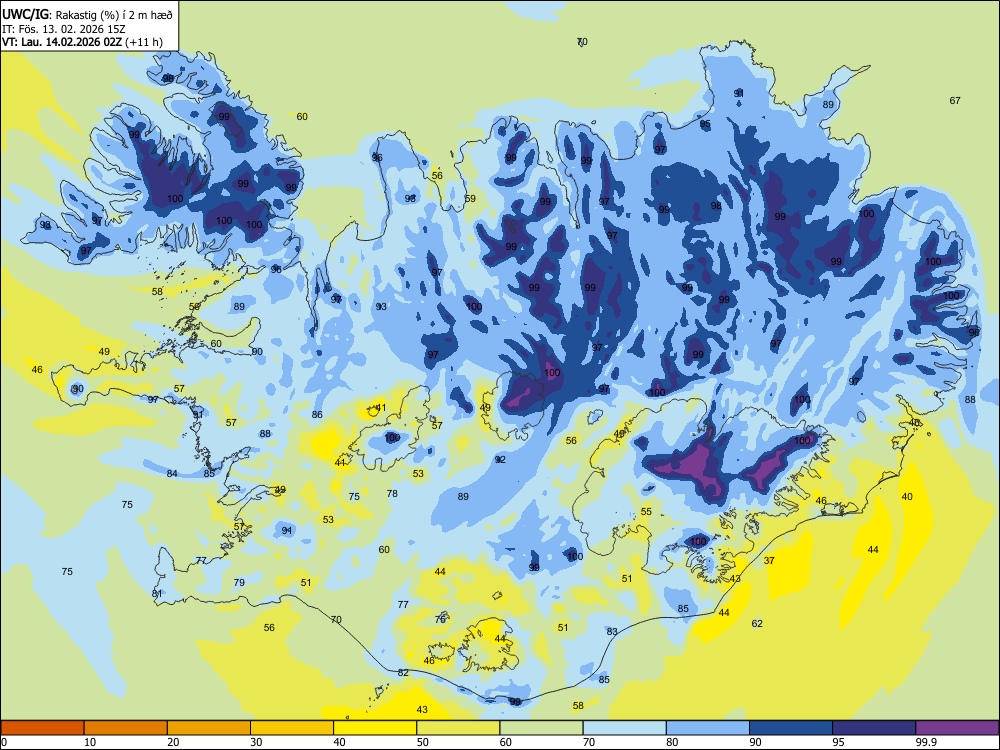The image size is (1000, 750).
Task: Click the 30–40 amber legend swatch
Action: (292, 728)
